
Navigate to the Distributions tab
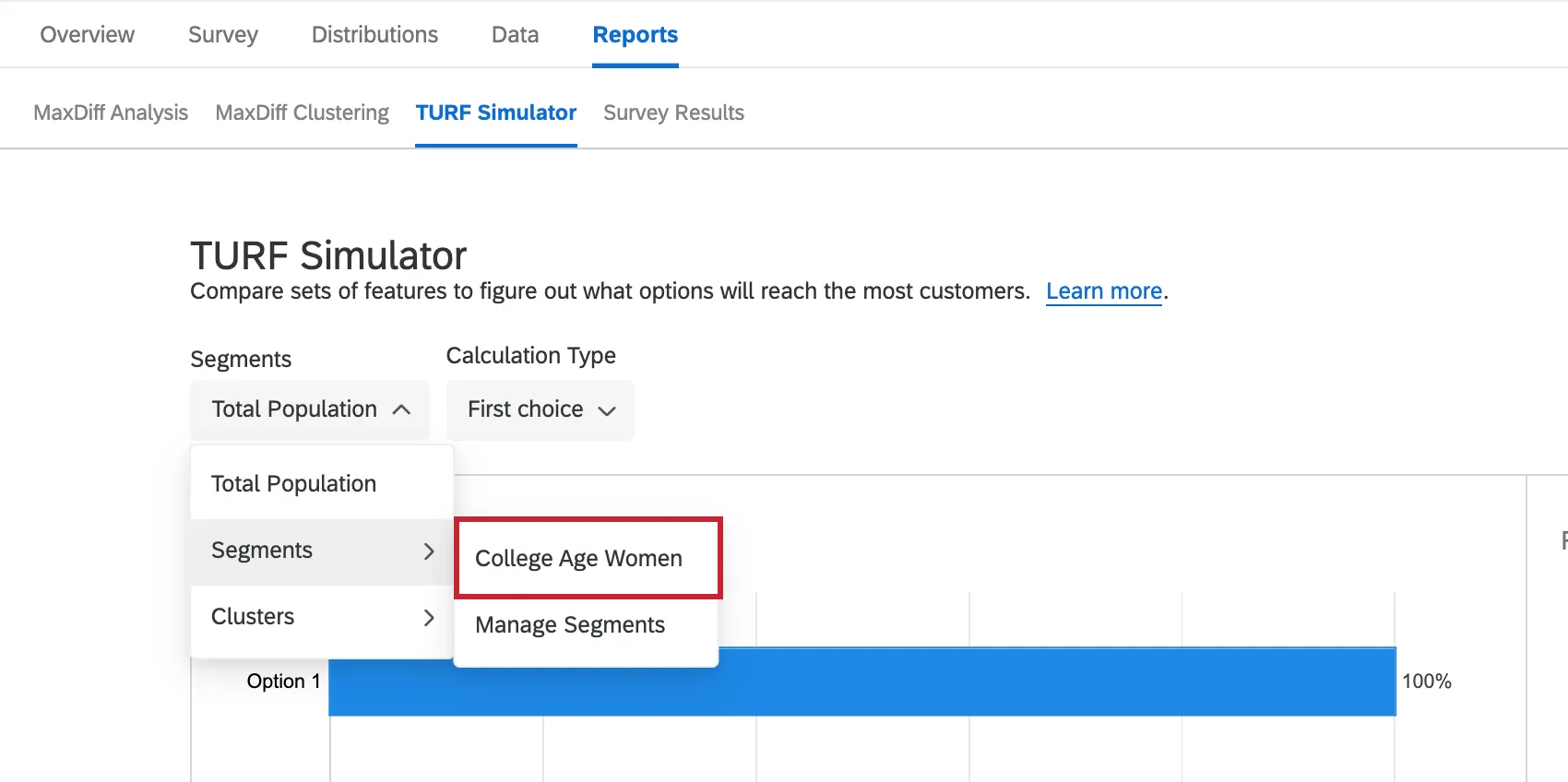pyautogui.click(x=374, y=34)
